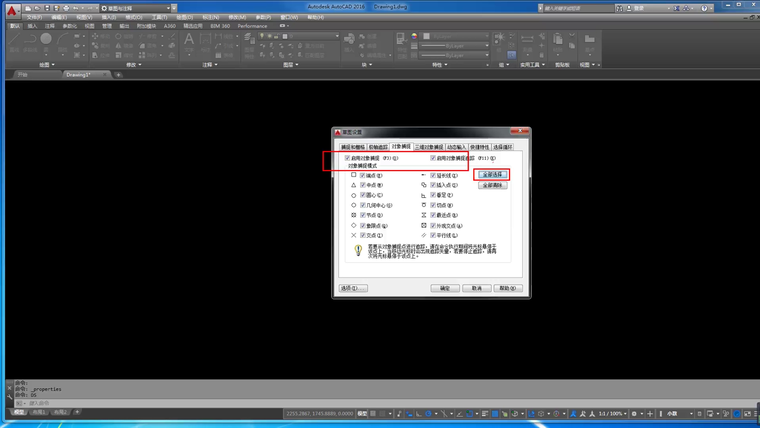Click the intersection X snap icon
Image resolution: width=760 pixels, height=428 pixels.
[354, 235]
